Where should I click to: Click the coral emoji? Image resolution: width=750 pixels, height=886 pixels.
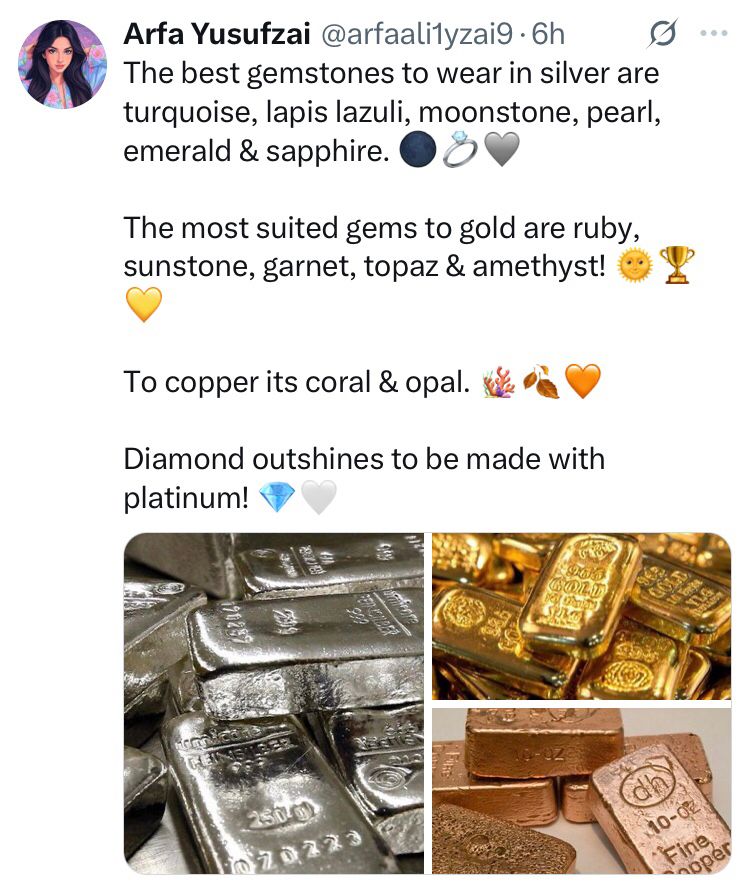tap(498, 382)
